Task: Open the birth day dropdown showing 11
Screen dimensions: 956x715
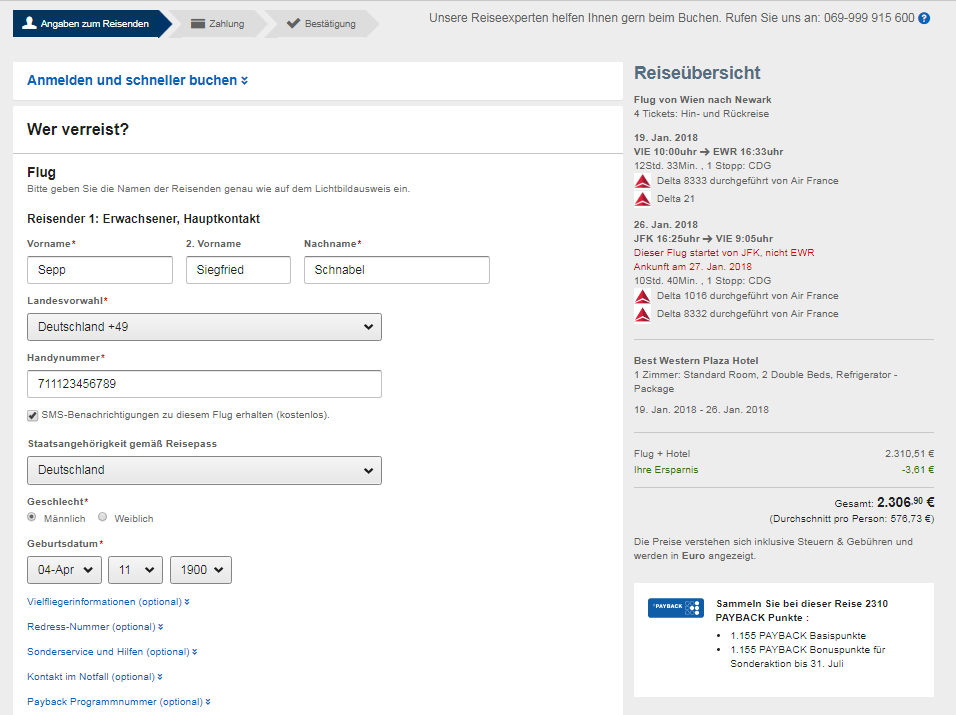Action: [135, 570]
